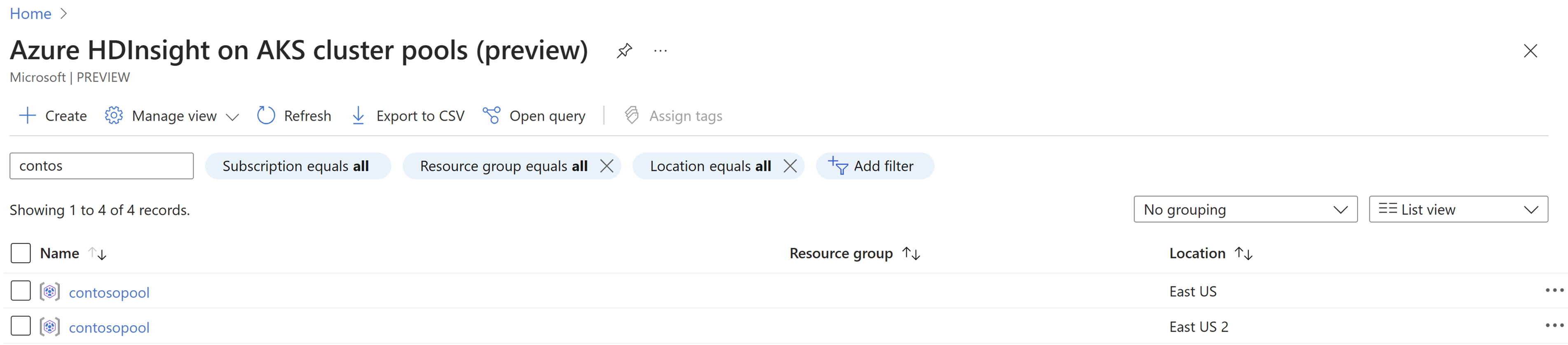The width and height of the screenshot is (1568, 345).
Task: Click the filter field containing 'contos'
Action: click(102, 166)
